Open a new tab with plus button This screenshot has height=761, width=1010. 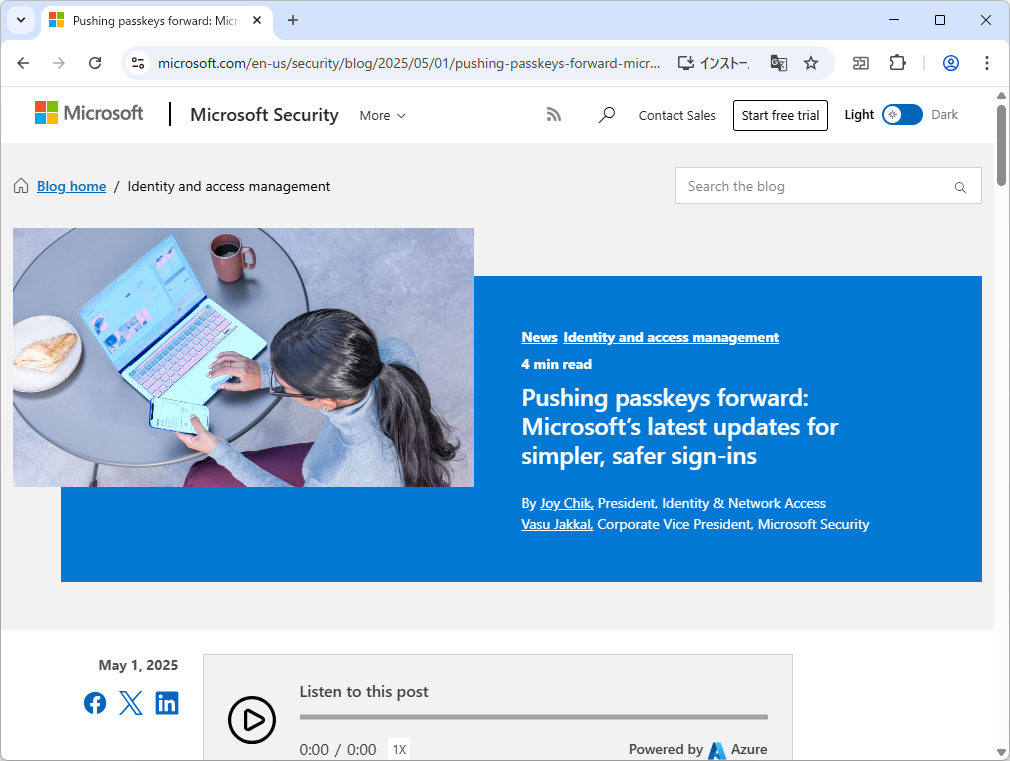coord(292,21)
